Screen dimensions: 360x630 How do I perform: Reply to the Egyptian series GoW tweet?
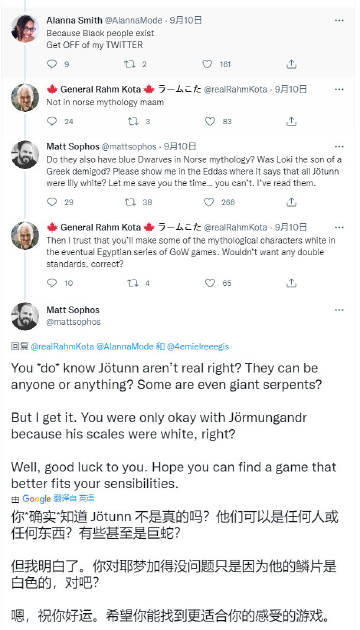click(52, 283)
